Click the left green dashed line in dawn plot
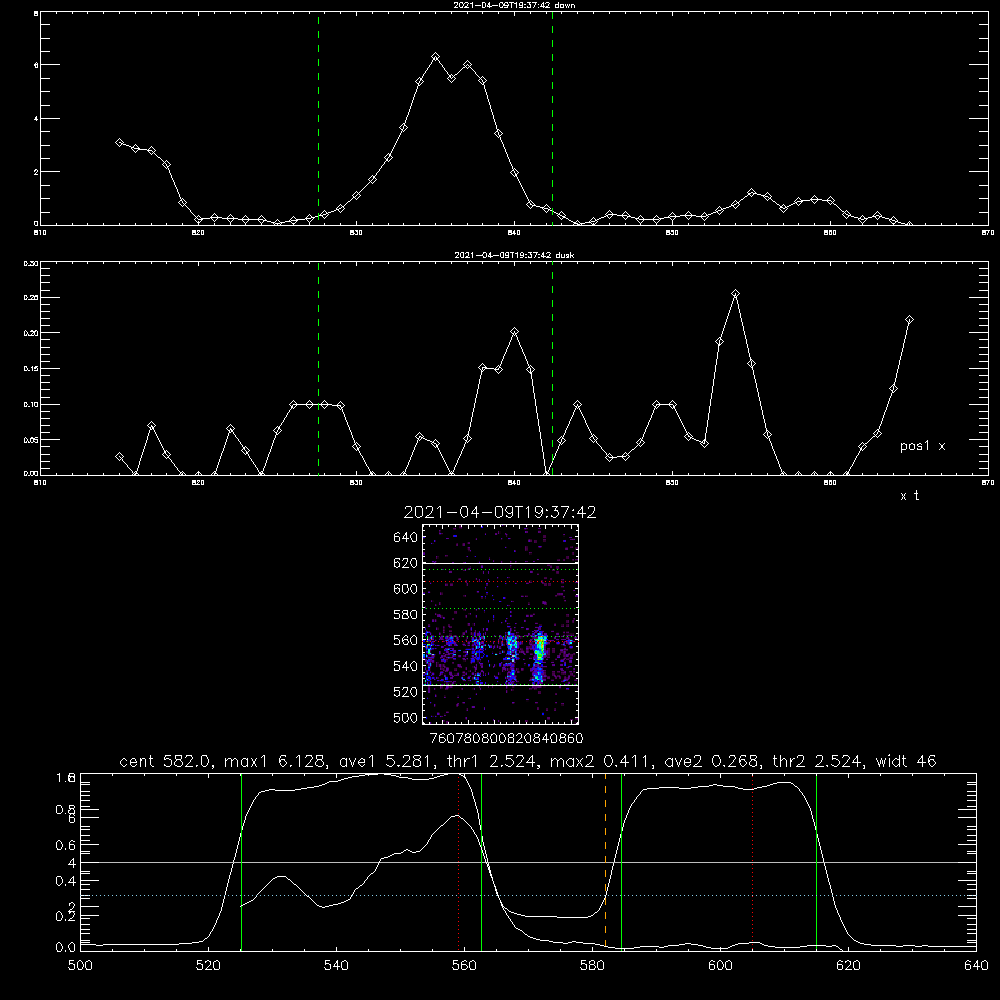 pos(318,118)
